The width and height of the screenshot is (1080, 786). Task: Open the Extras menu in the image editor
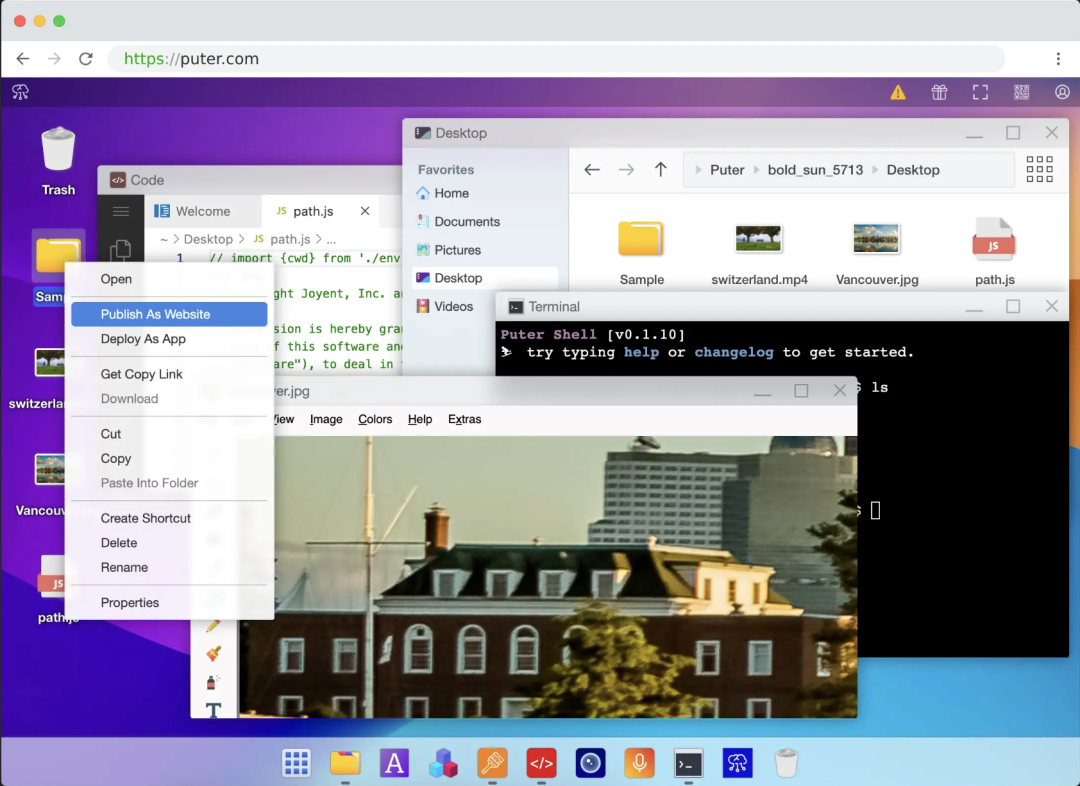(x=464, y=419)
